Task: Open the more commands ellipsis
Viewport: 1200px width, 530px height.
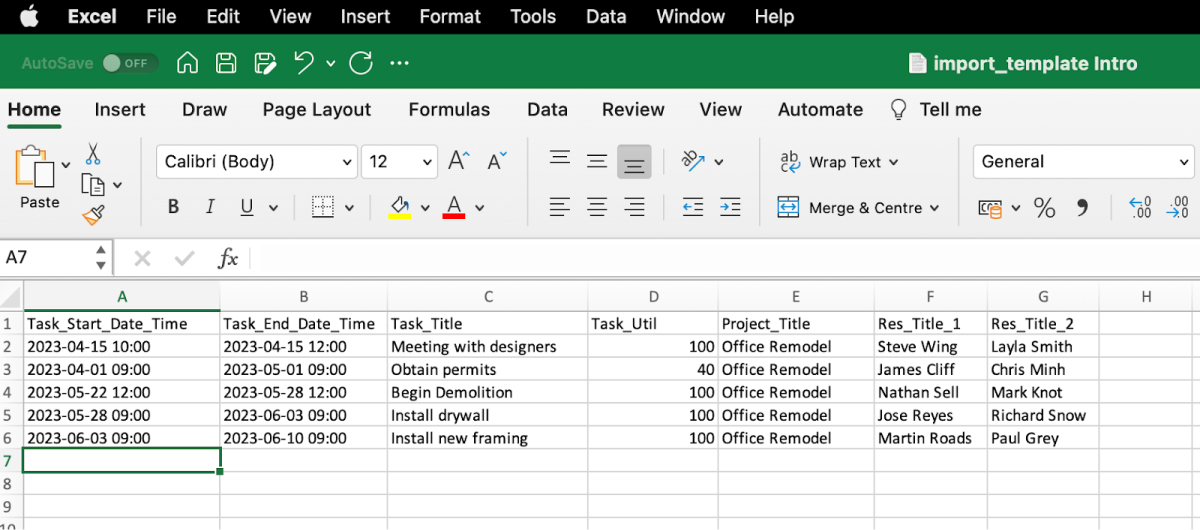Action: pyautogui.click(x=400, y=63)
